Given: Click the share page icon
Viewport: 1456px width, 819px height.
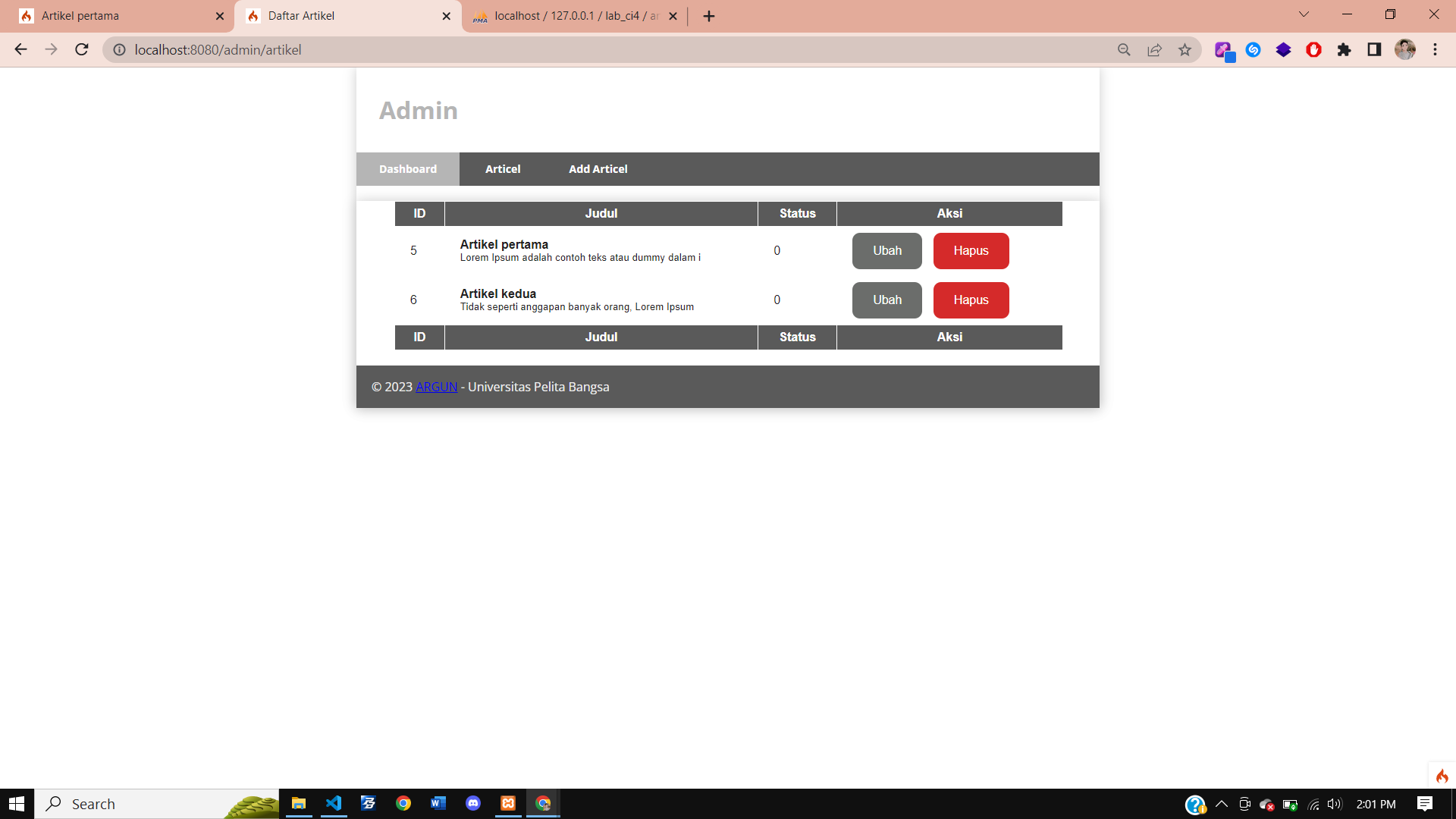Looking at the screenshot, I should [1154, 50].
